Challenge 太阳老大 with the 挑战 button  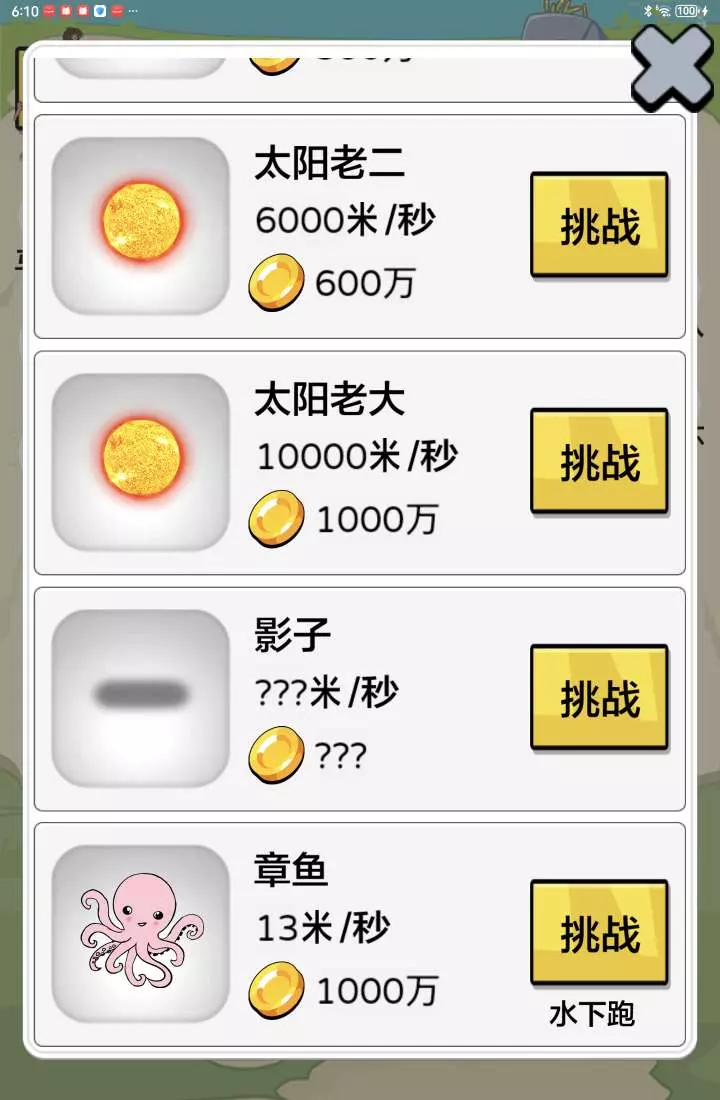(599, 462)
